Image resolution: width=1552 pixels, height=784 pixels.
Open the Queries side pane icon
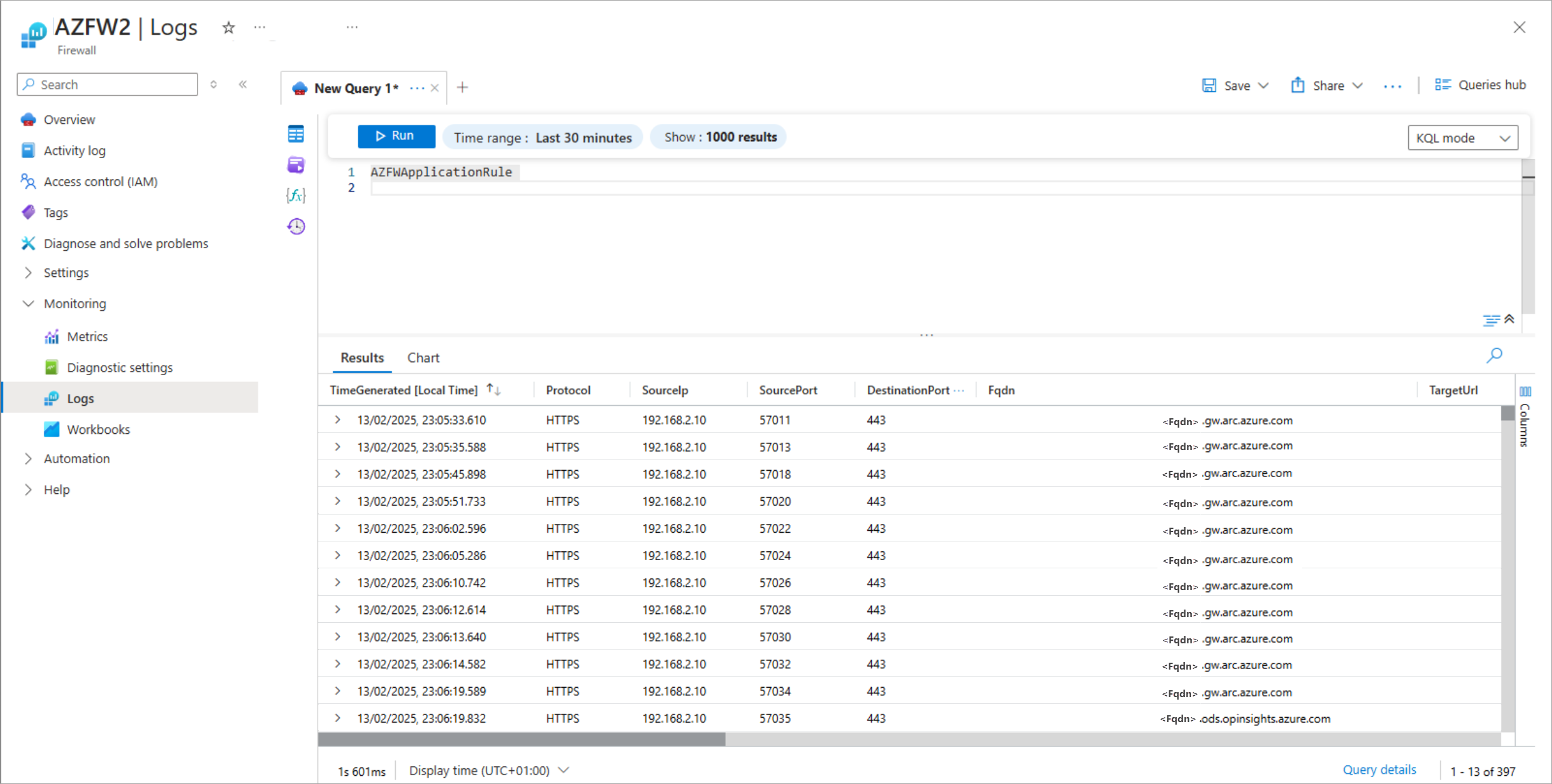296,165
